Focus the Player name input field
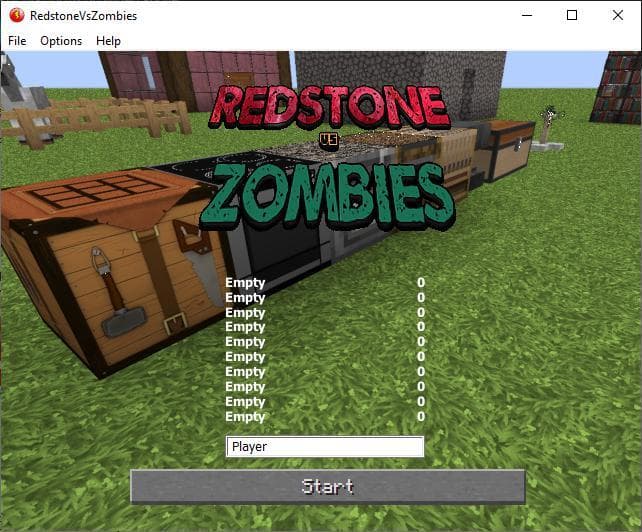The height and width of the screenshot is (532, 642). 325,446
